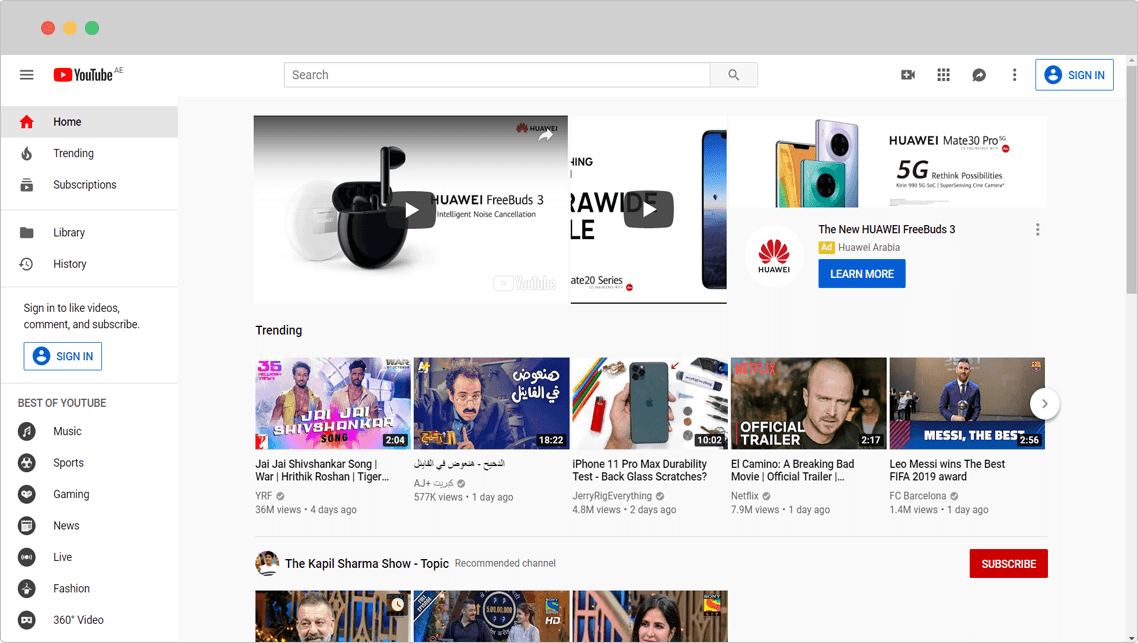Screen dimensions: 1138x643
Task: Open JerryRigEverything channel link
Action: tap(612, 496)
